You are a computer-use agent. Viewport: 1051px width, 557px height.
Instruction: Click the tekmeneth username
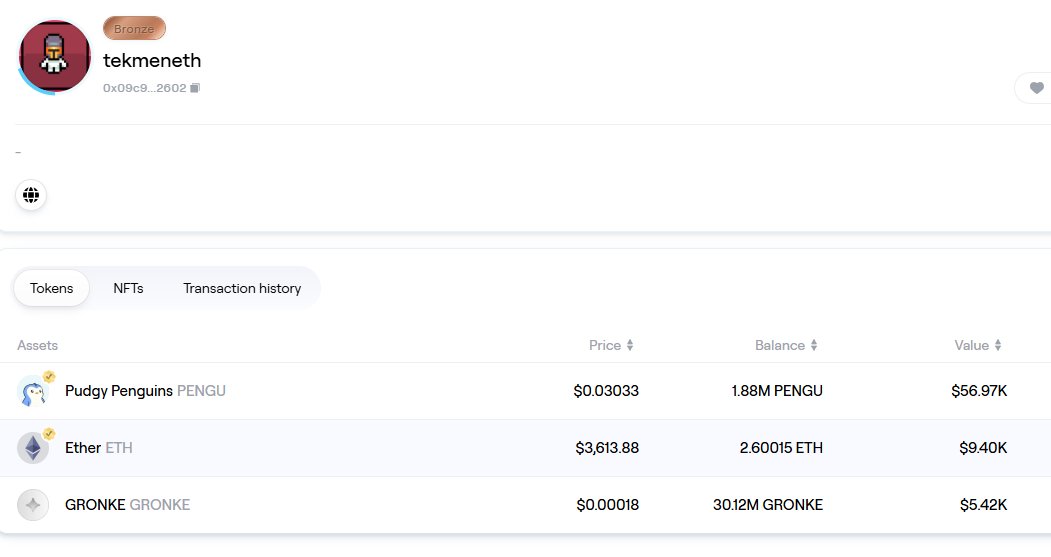click(152, 60)
